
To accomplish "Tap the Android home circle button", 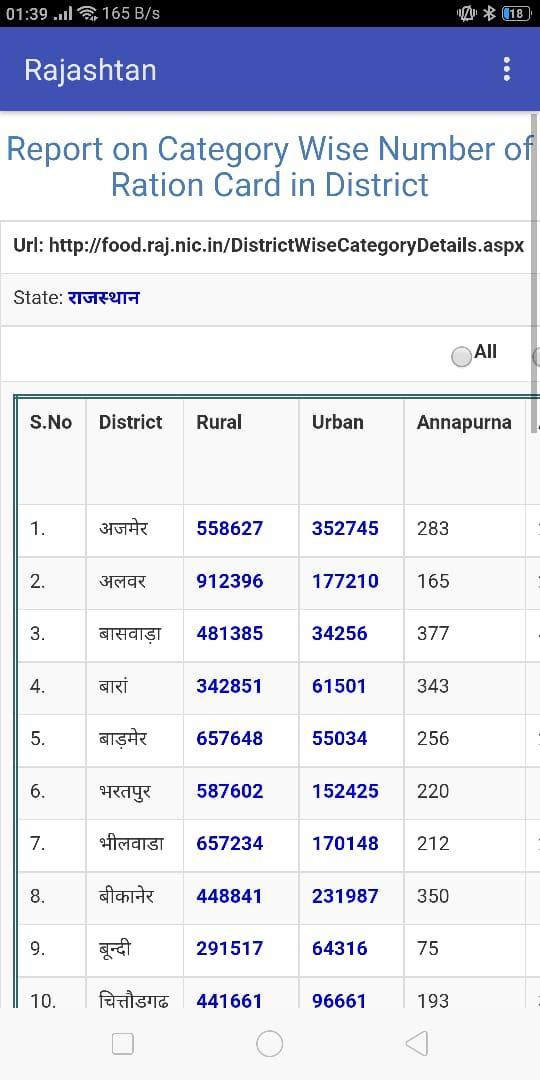I will point(269,1043).
